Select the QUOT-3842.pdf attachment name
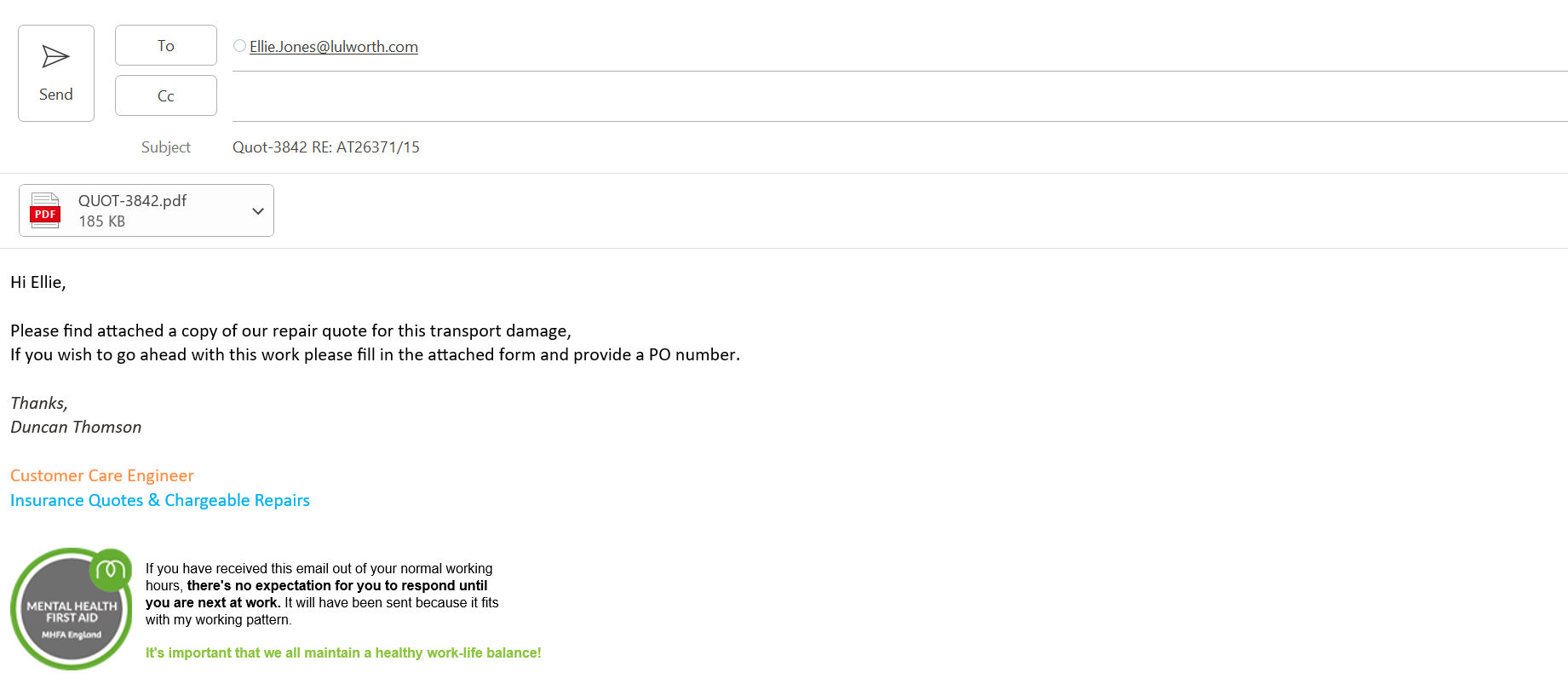 132,201
